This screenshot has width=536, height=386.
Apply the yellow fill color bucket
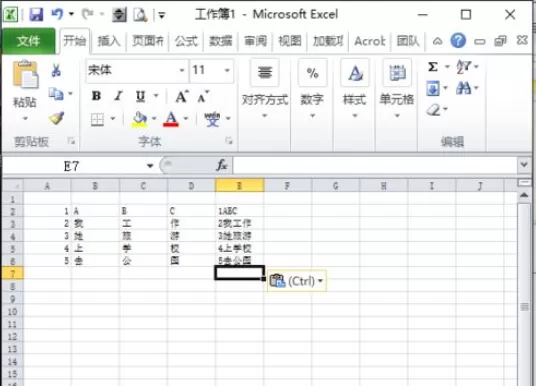(139, 119)
